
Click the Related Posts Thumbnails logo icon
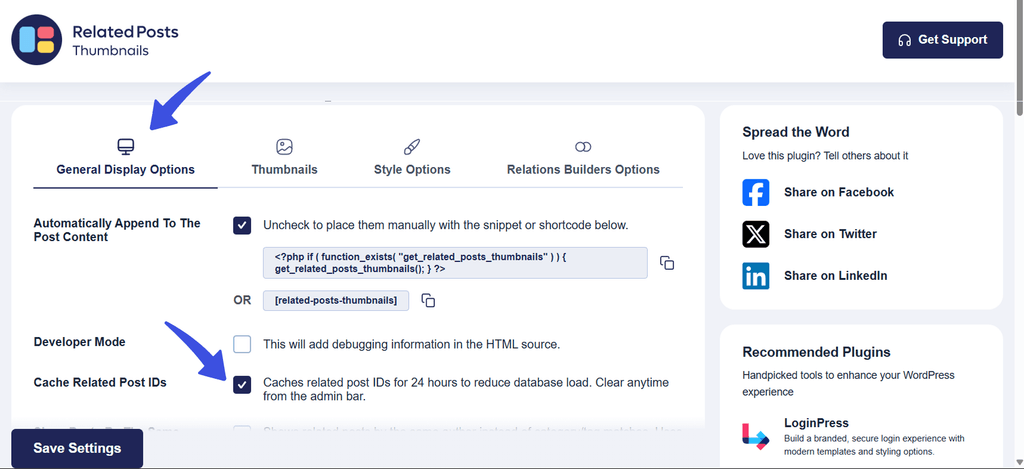click(37, 40)
